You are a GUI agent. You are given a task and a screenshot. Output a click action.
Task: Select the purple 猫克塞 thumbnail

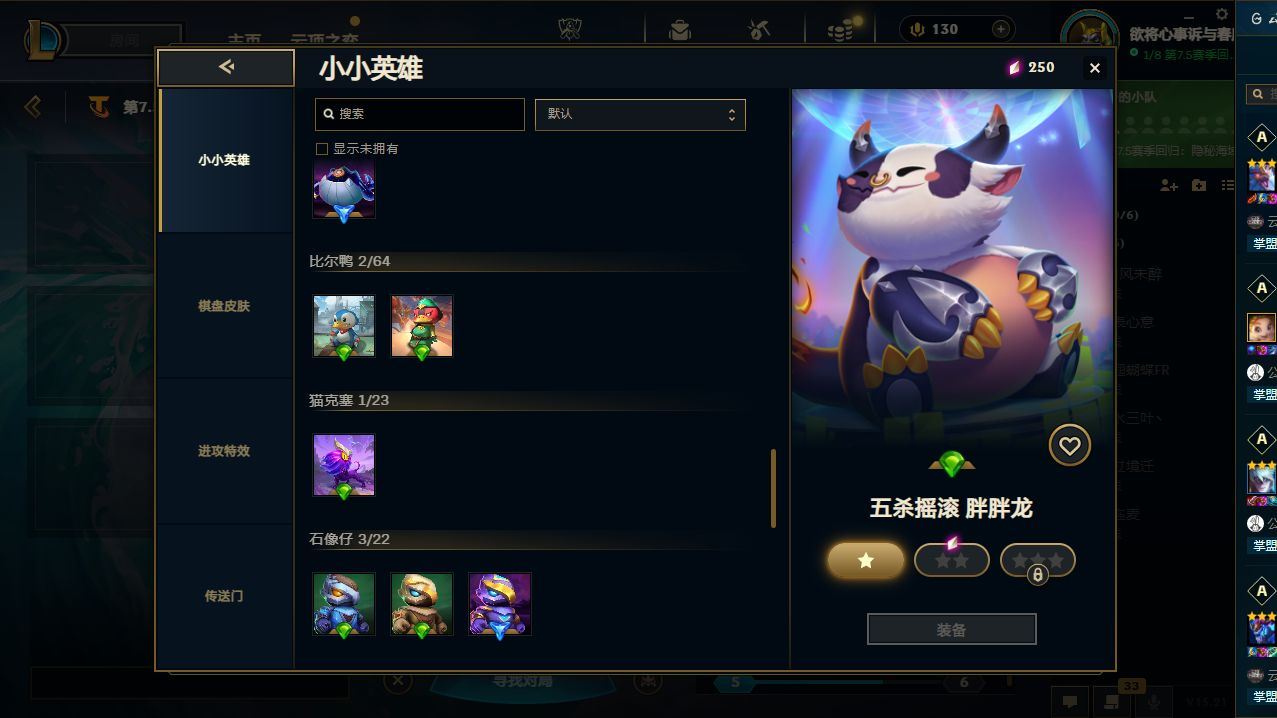click(344, 465)
